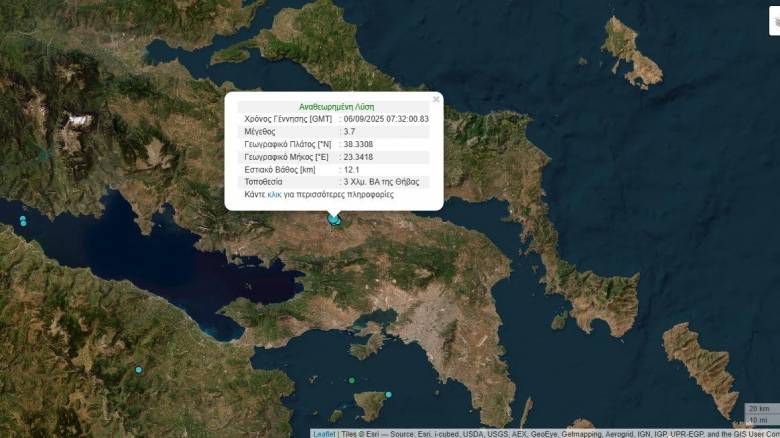Click the 'Εστιακό Βάθος [km]' label

click(280, 170)
